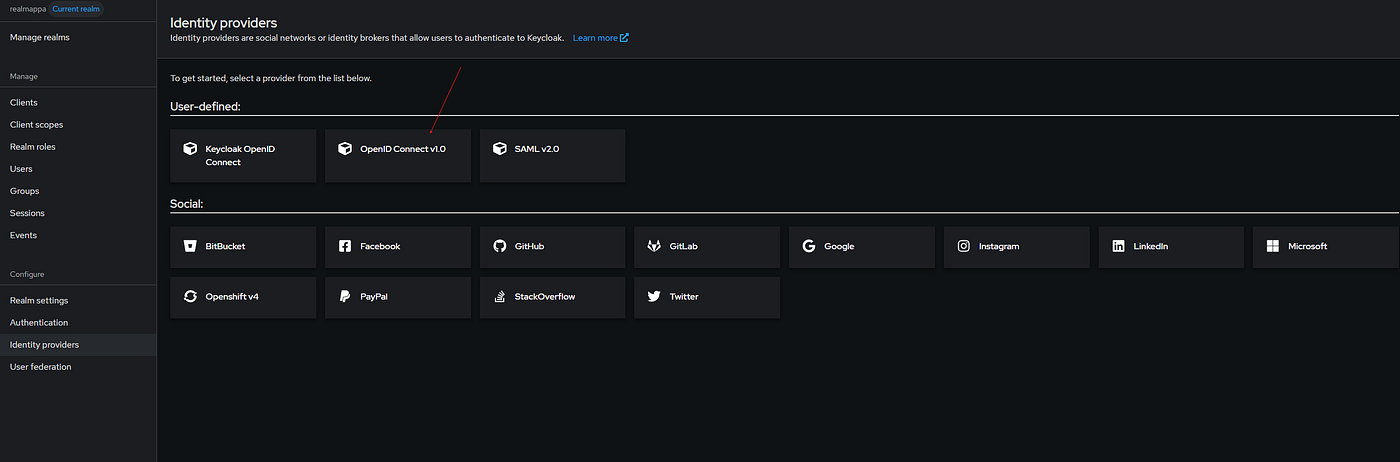Add Openshift v4 as identity provider

pyautogui.click(x=243, y=297)
